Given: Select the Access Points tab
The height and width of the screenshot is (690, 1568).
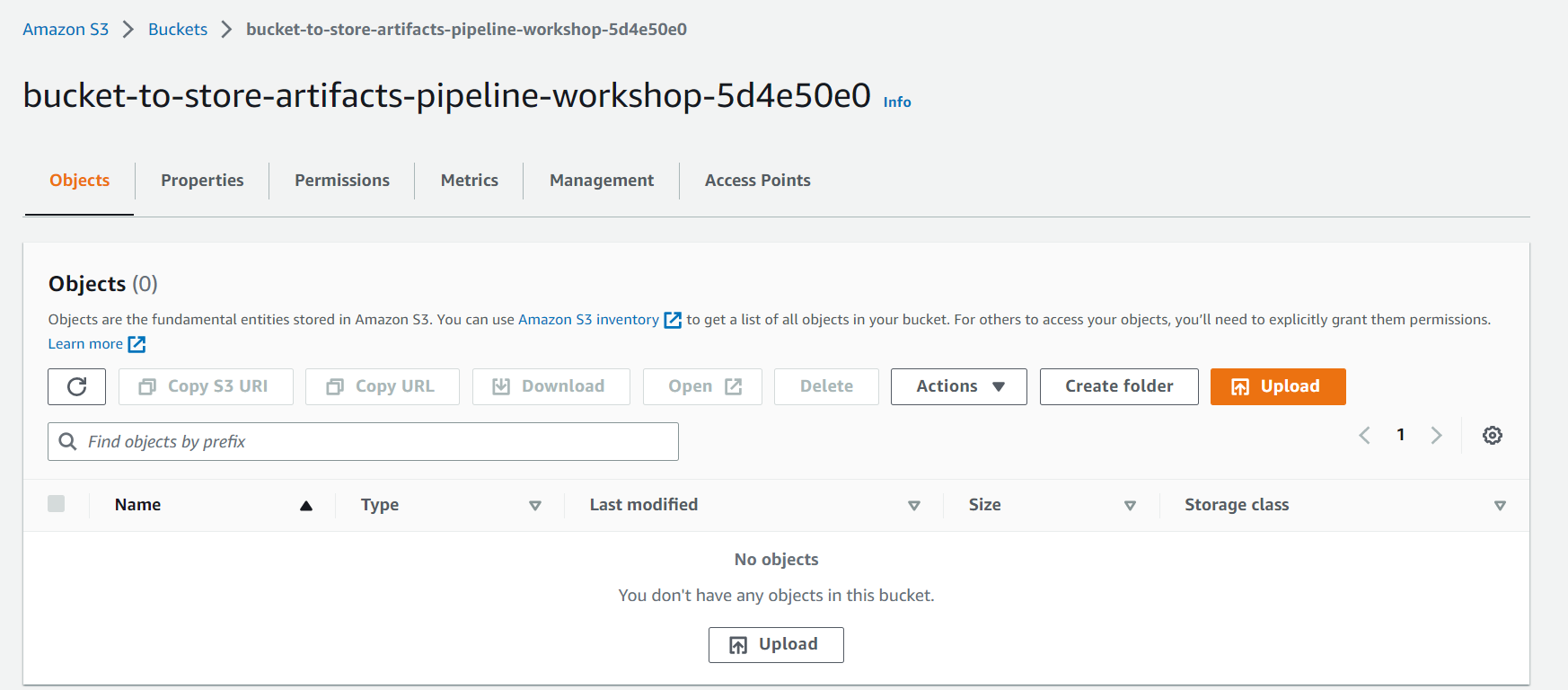Looking at the screenshot, I should (757, 181).
